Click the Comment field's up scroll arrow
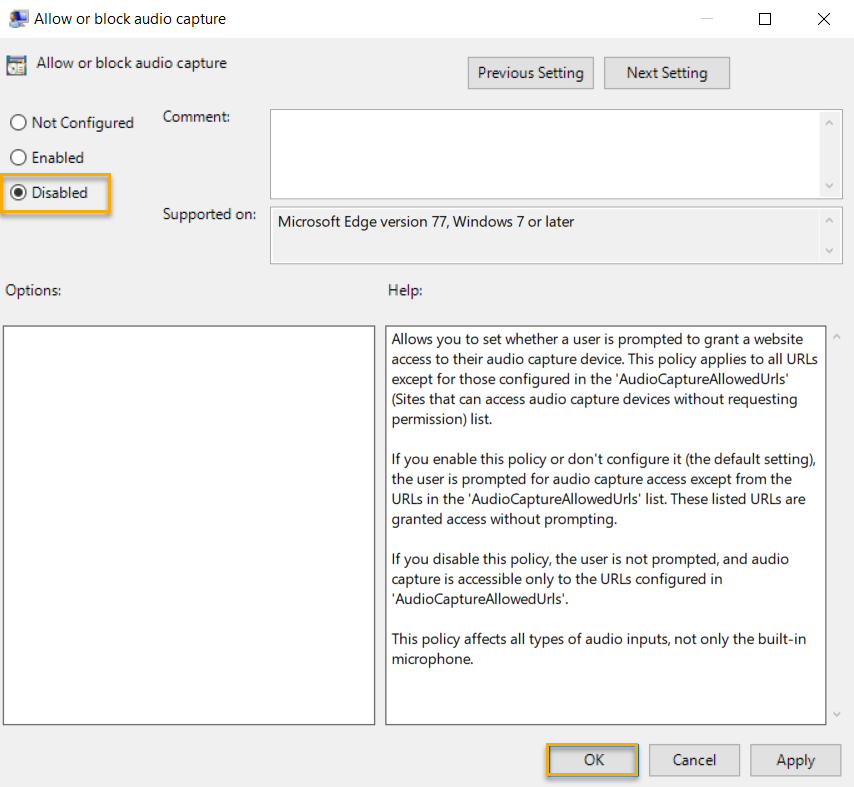Image resolution: width=854 pixels, height=787 pixels. tap(830, 121)
